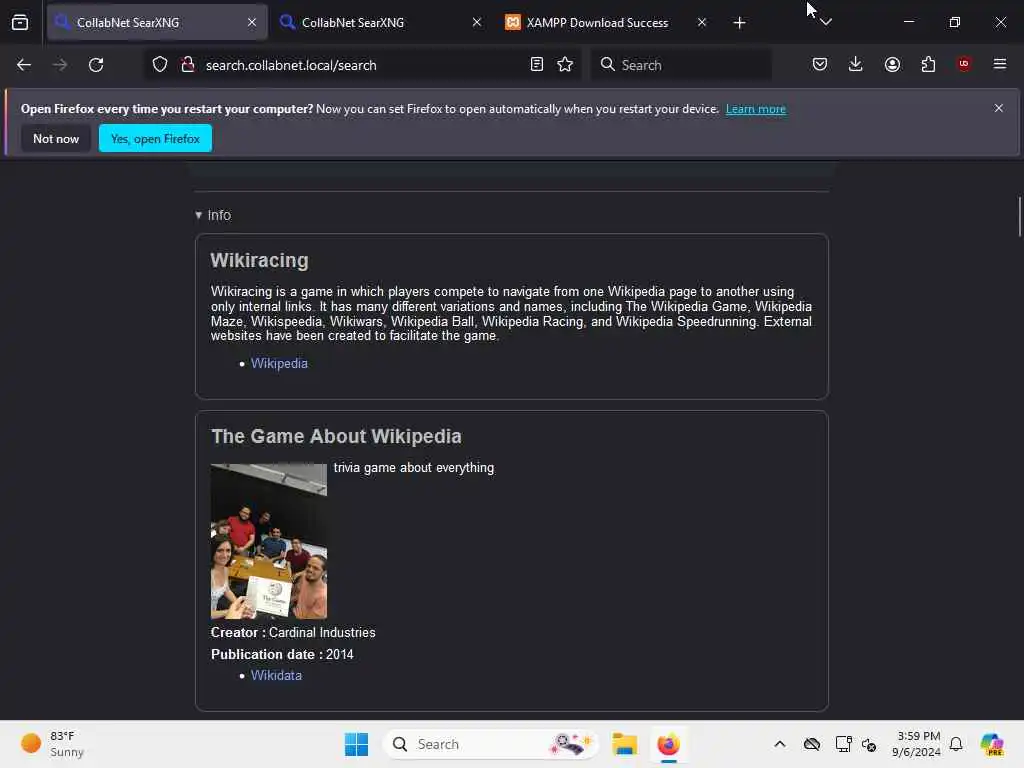The height and width of the screenshot is (768, 1024).
Task: Open uBlock Origin extension
Action: pos(964,63)
